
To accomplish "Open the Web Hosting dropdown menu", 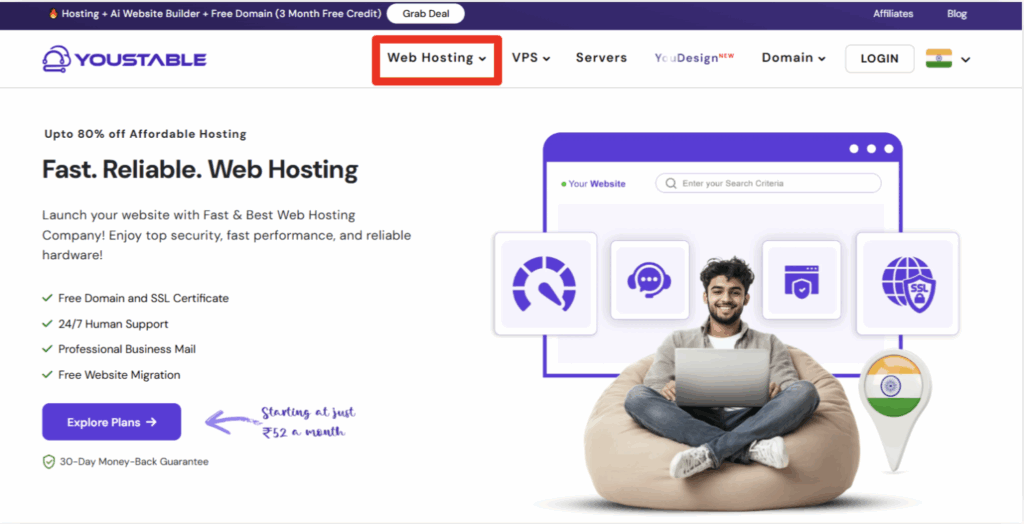I will point(437,58).
